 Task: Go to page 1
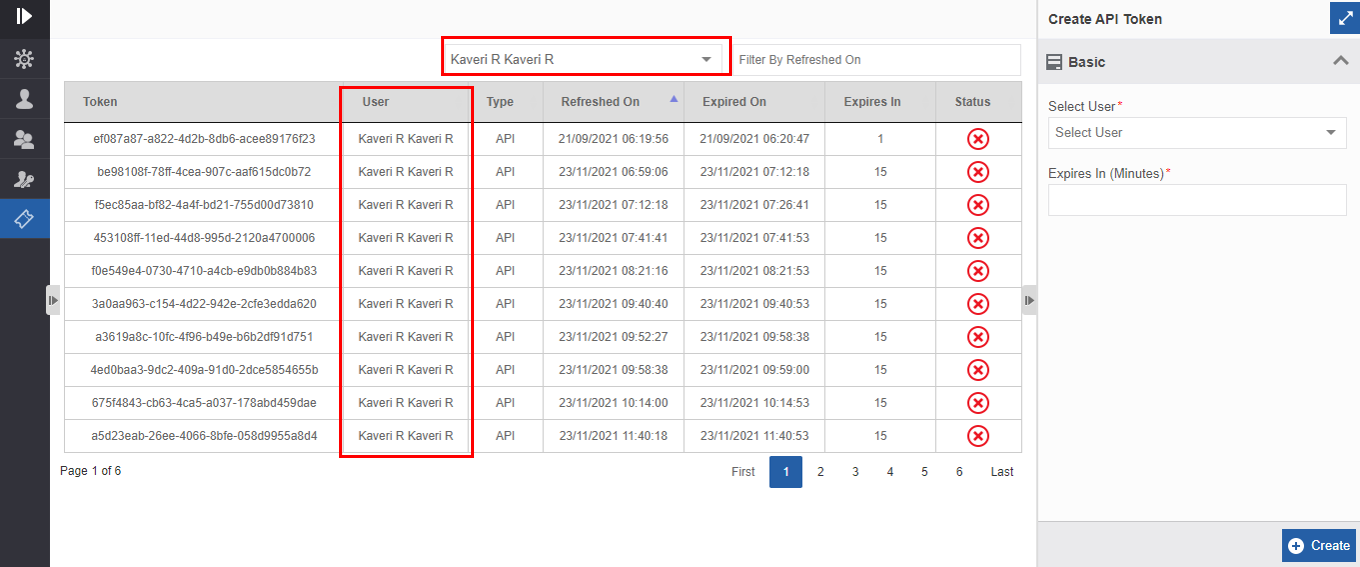coord(786,472)
